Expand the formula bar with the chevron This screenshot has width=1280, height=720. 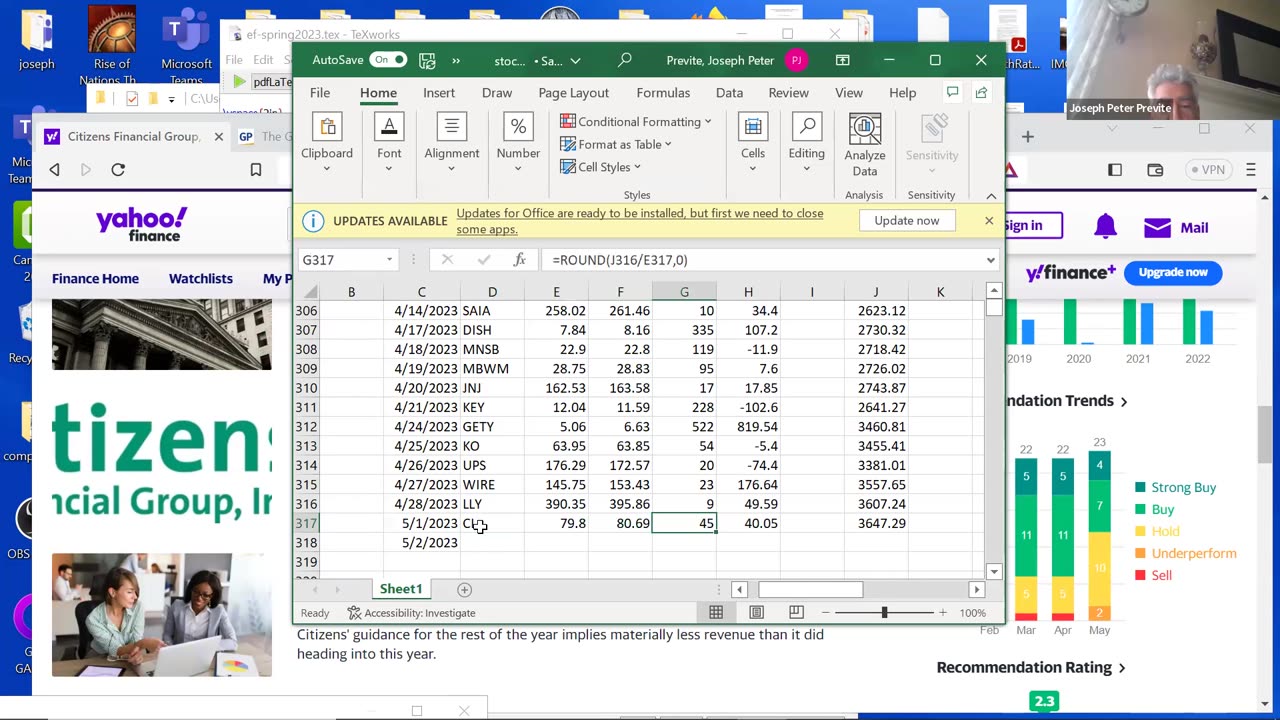pos(991,260)
